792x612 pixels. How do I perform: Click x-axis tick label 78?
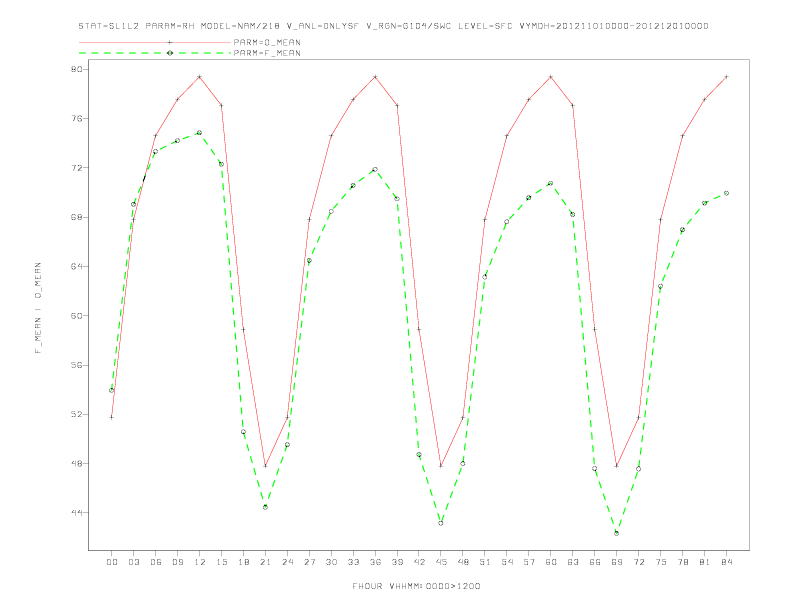tap(683, 562)
